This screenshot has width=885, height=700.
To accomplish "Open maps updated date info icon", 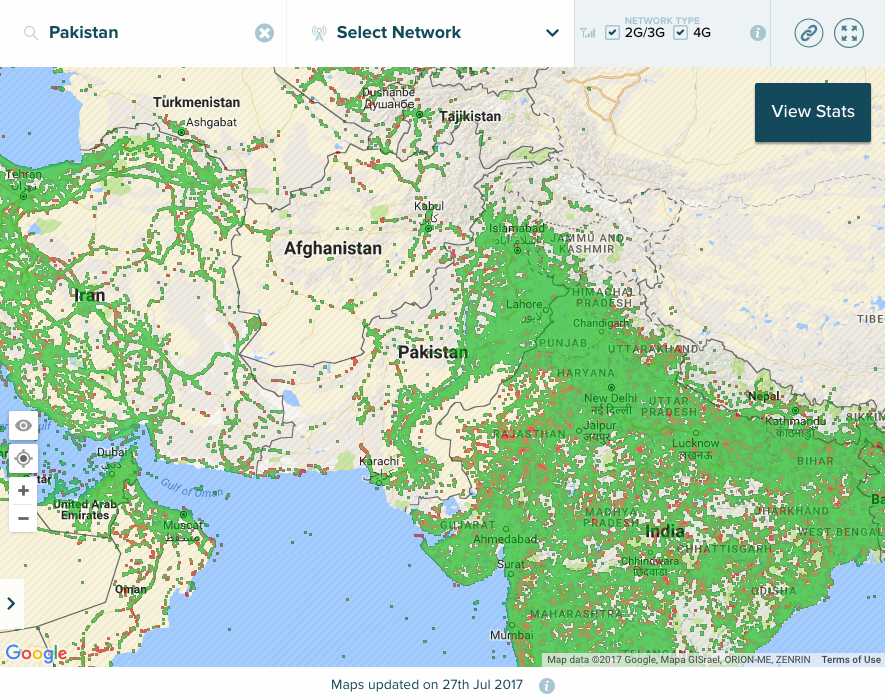I will tap(547, 686).
